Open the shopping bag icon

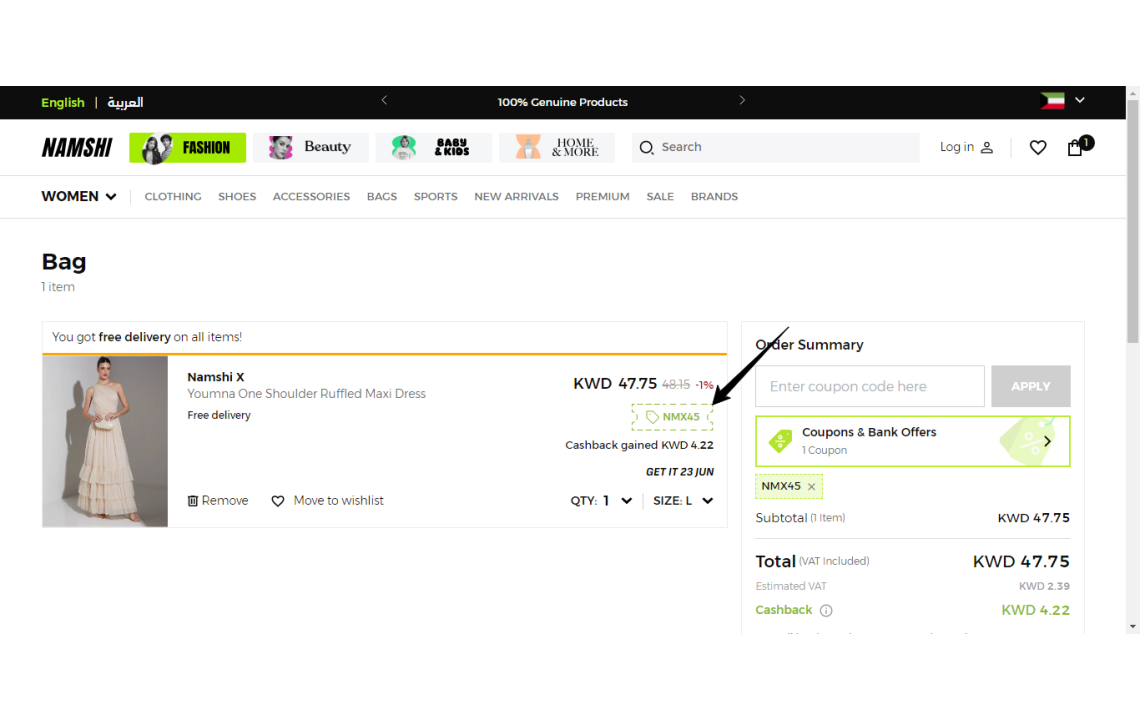[1075, 148]
